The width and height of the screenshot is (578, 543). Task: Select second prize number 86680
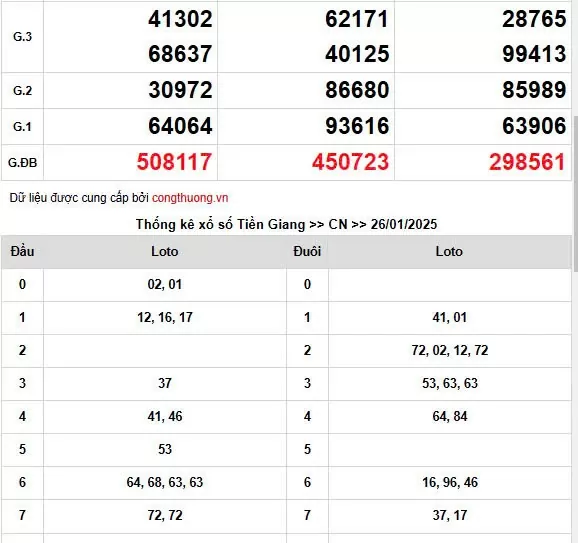pos(357,90)
